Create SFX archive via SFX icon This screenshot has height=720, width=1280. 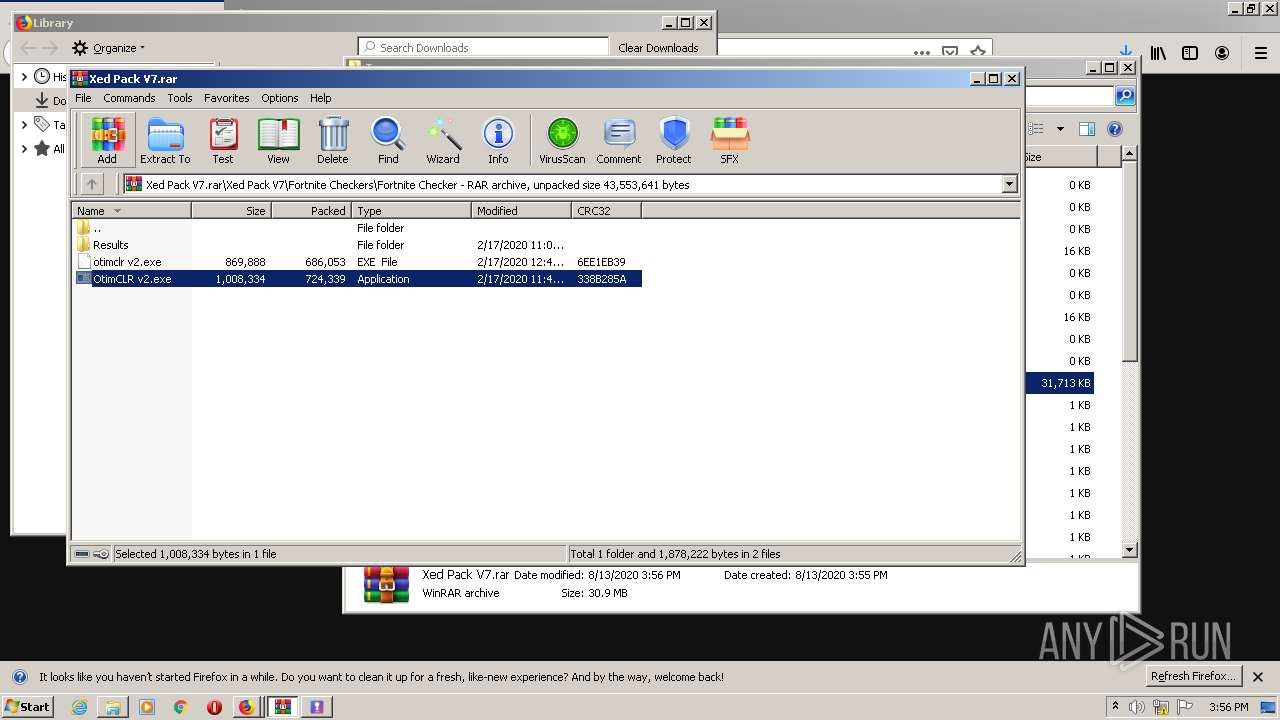click(730, 140)
